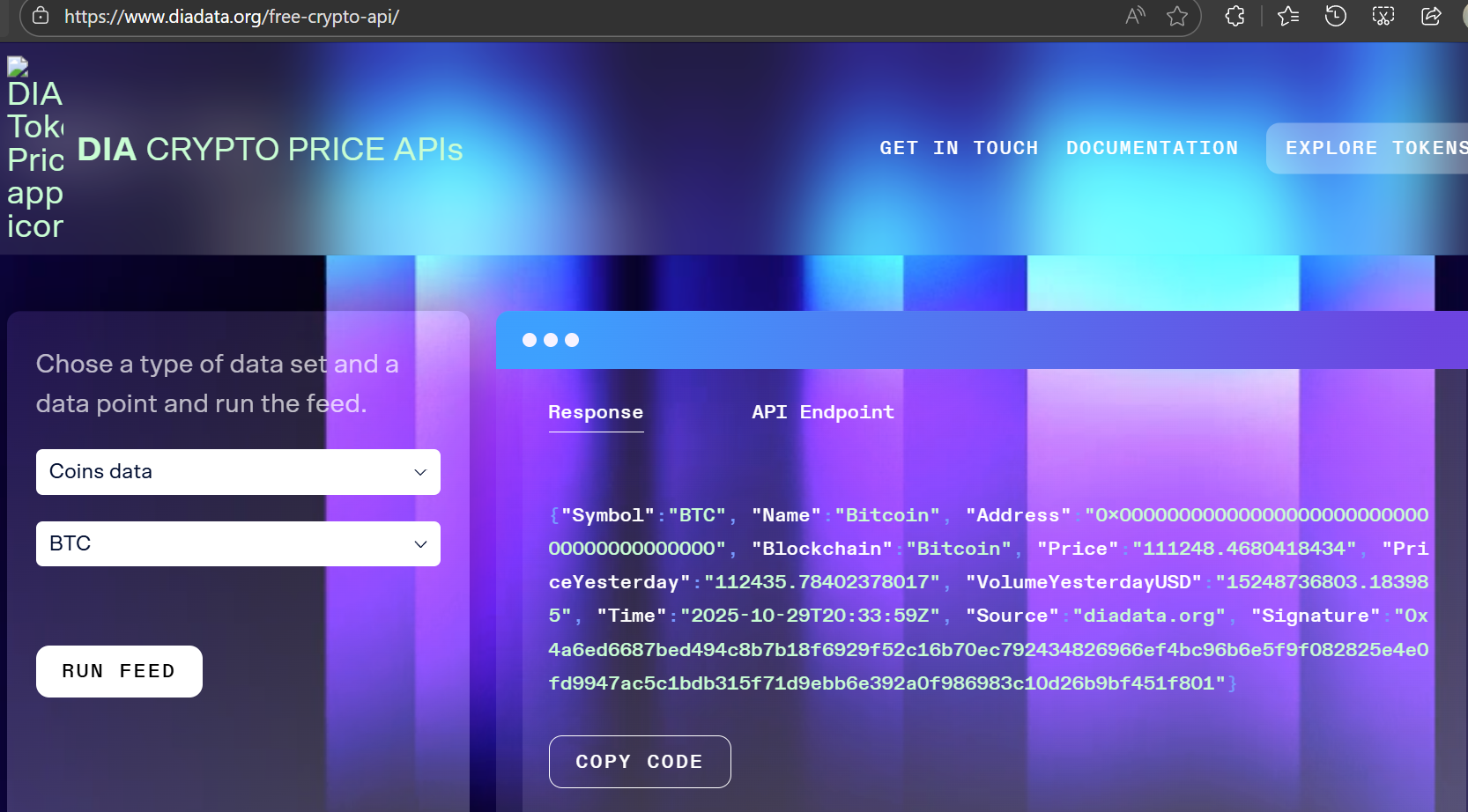Open the Favorites list icon

(x=1287, y=16)
